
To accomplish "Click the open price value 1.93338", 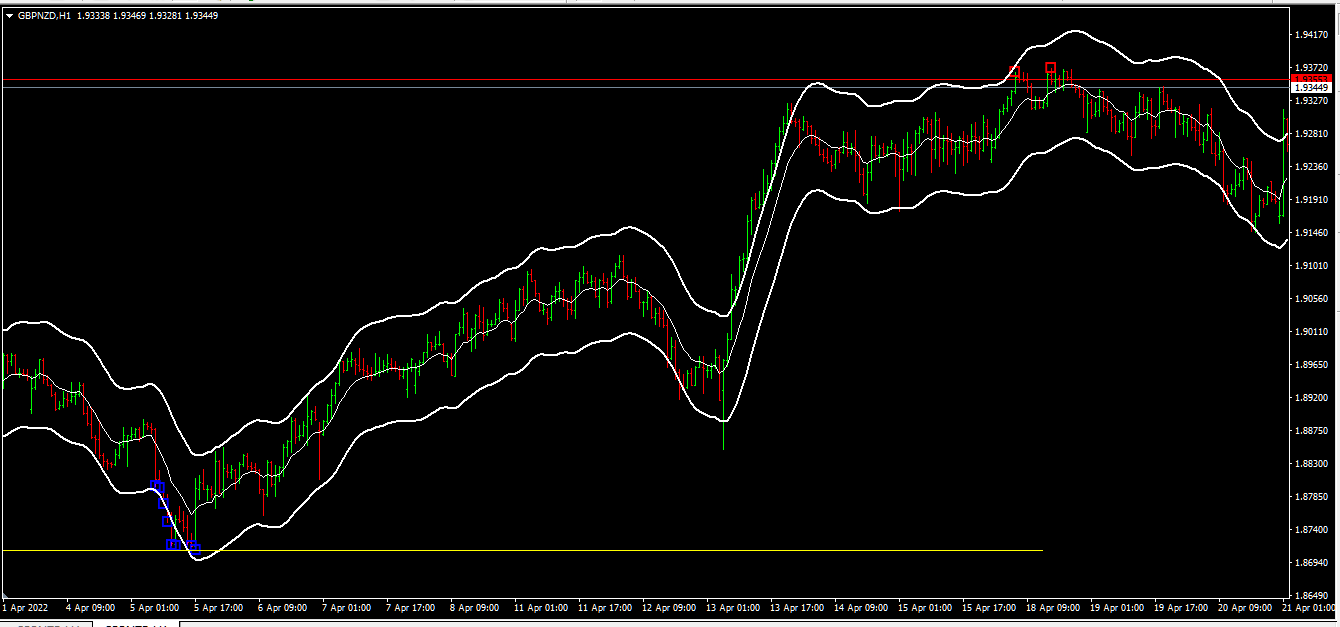I will [x=96, y=15].
